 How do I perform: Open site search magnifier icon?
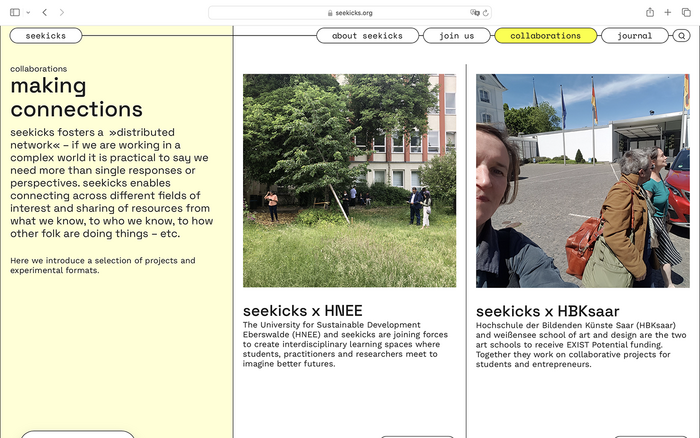coord(682,36)
